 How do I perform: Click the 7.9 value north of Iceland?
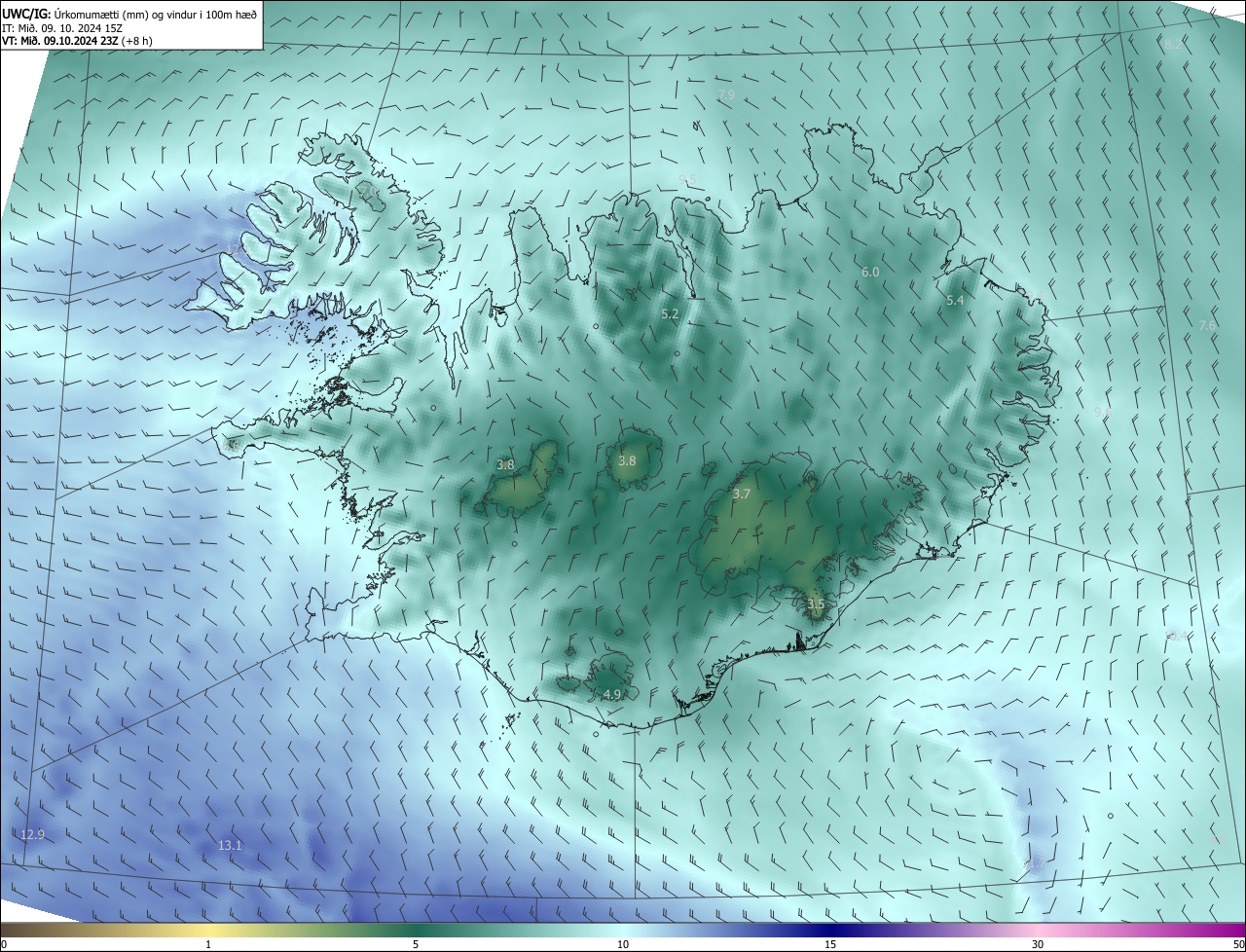point(726,94)
